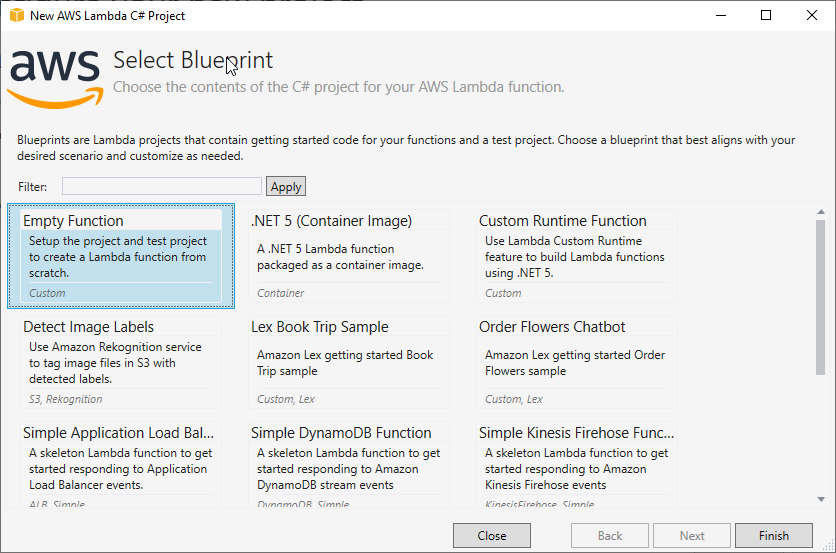836x553 pixels.
Task: Choose the Simple Kinesis Firehose Function blueprint
Action: [x=577, y=464]
